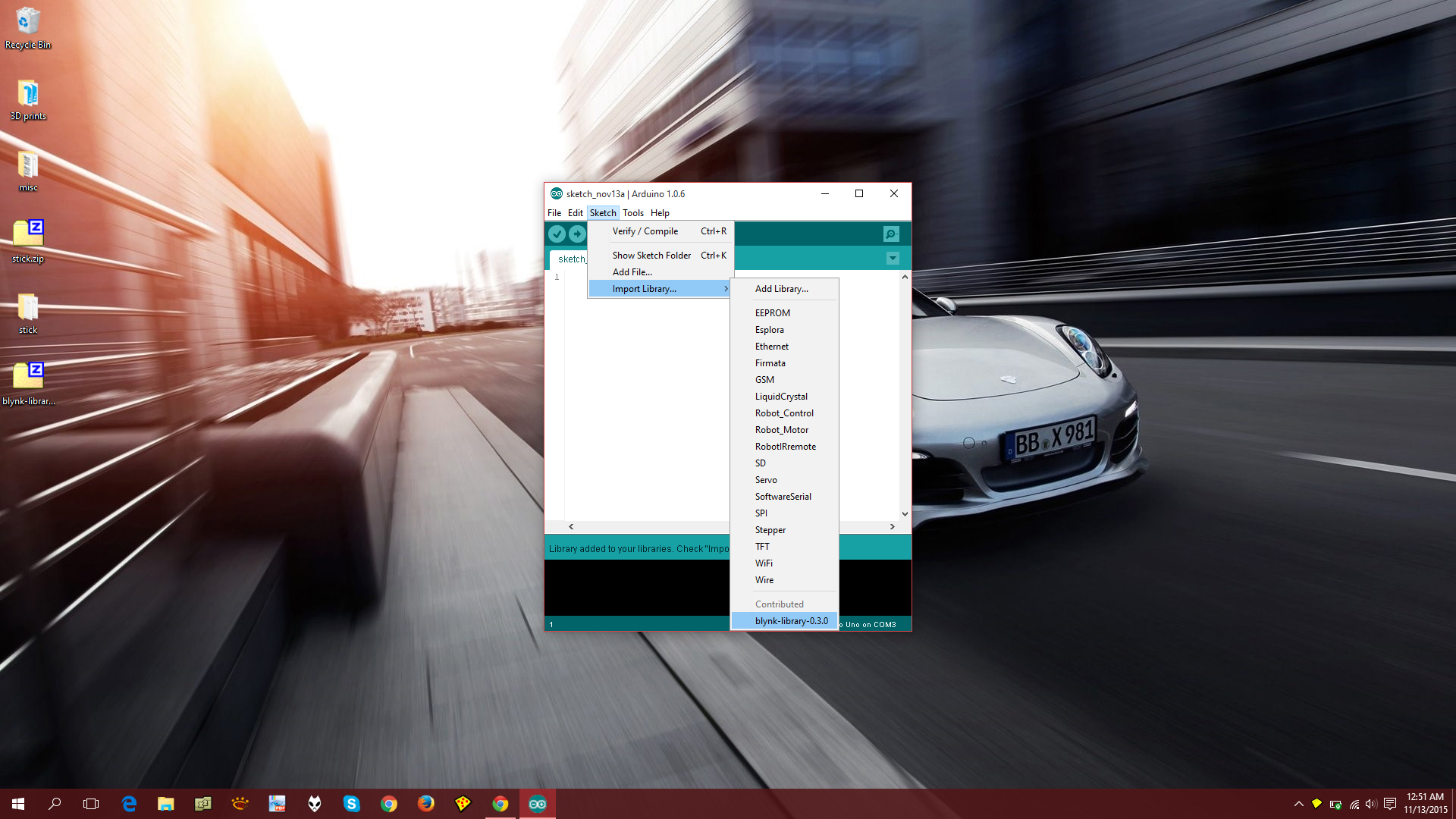Open File Explorer from taskbar
Screen dimensions: 1456x819
166,804
